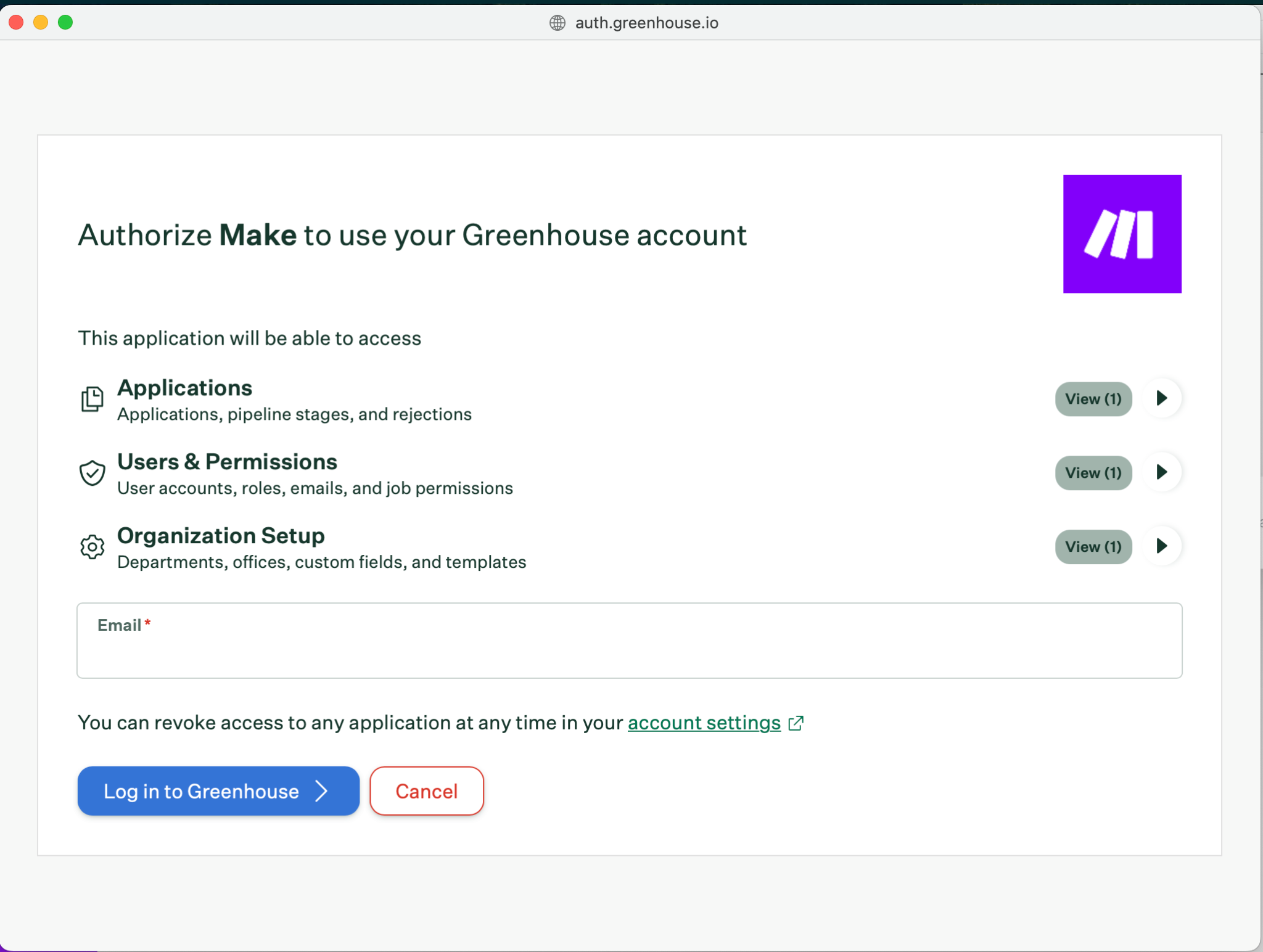
Task: Focus the Email input field
Action: [x=629, y=641]
